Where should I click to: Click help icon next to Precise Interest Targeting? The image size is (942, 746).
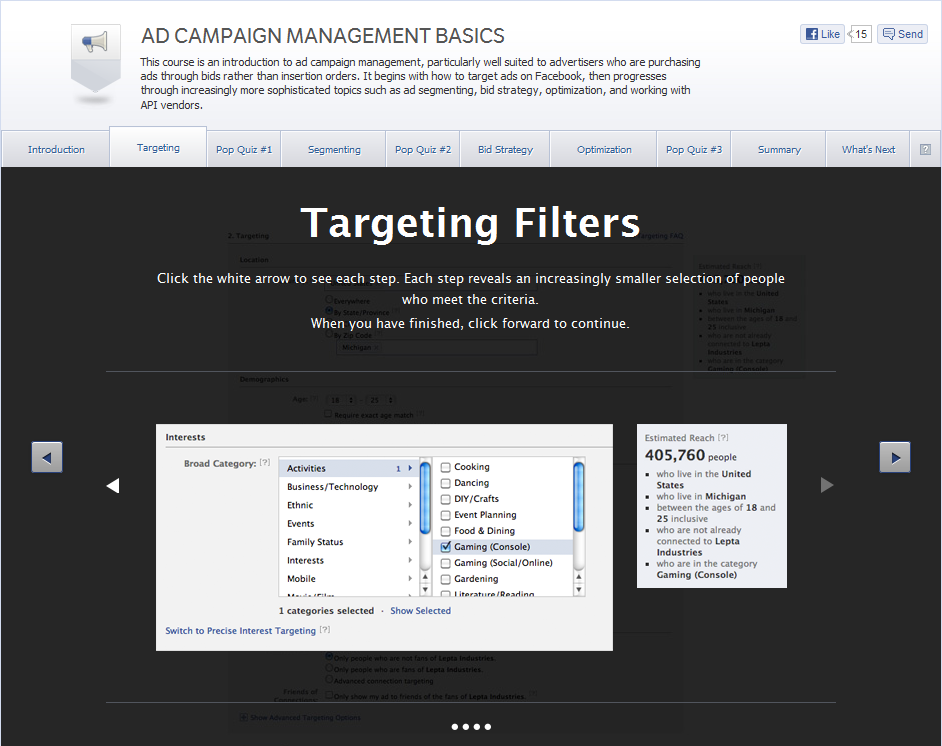[324, 629]
